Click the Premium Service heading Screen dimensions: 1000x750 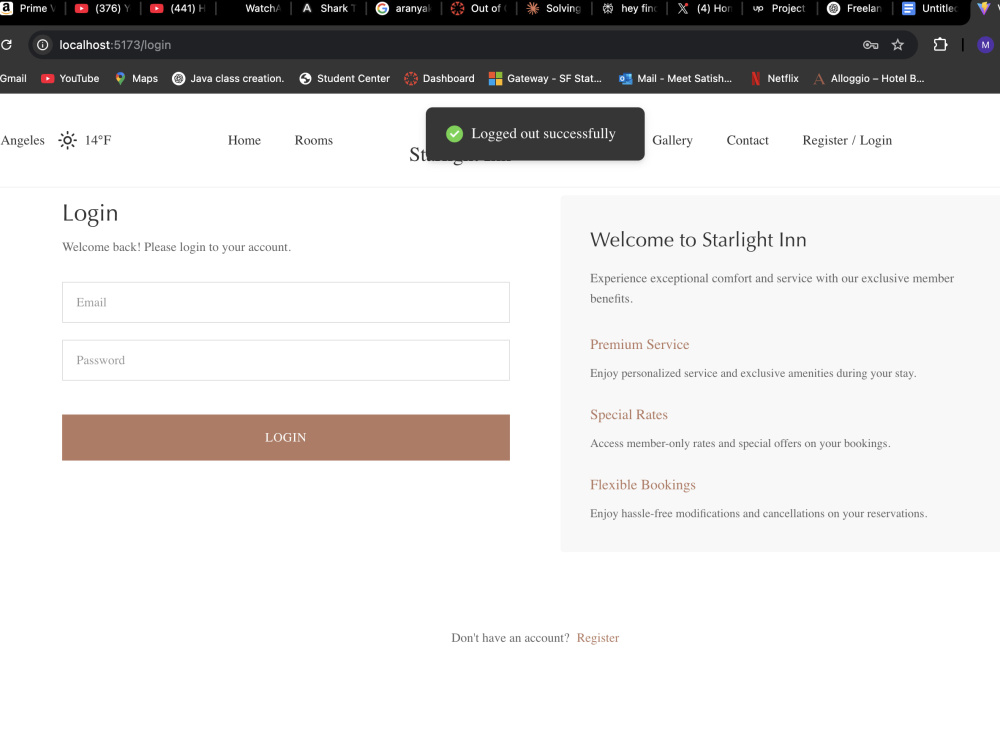pyautogui.click(x=640, y=344)
